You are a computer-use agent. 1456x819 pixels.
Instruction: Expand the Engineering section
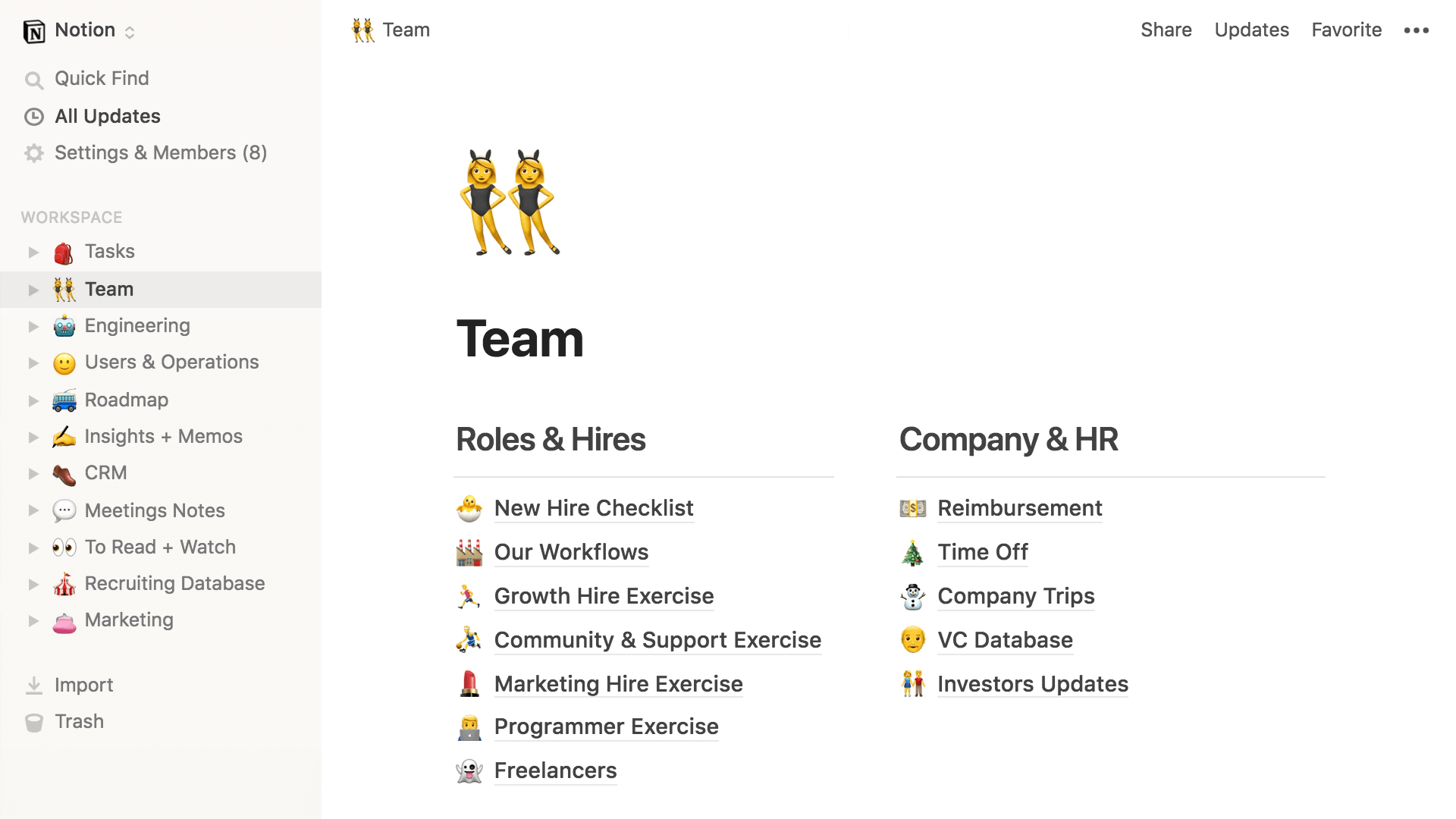coord(32,325)
